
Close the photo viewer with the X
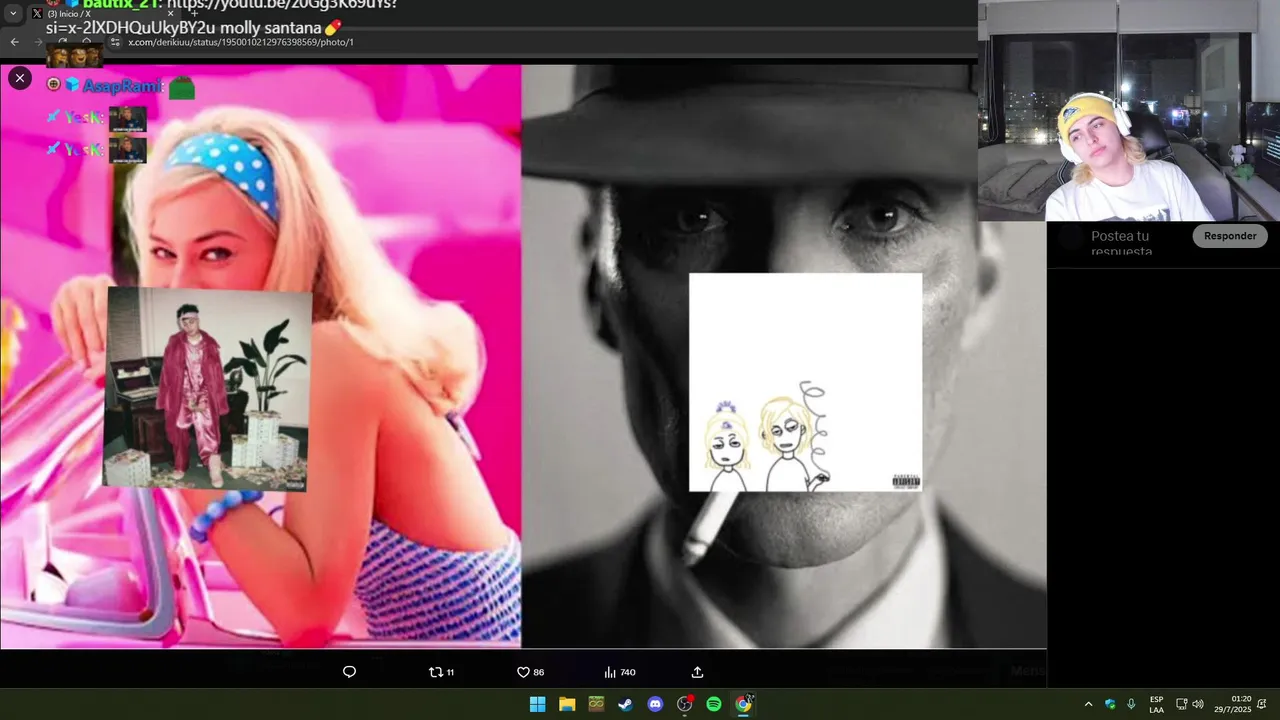pos(19,78)
